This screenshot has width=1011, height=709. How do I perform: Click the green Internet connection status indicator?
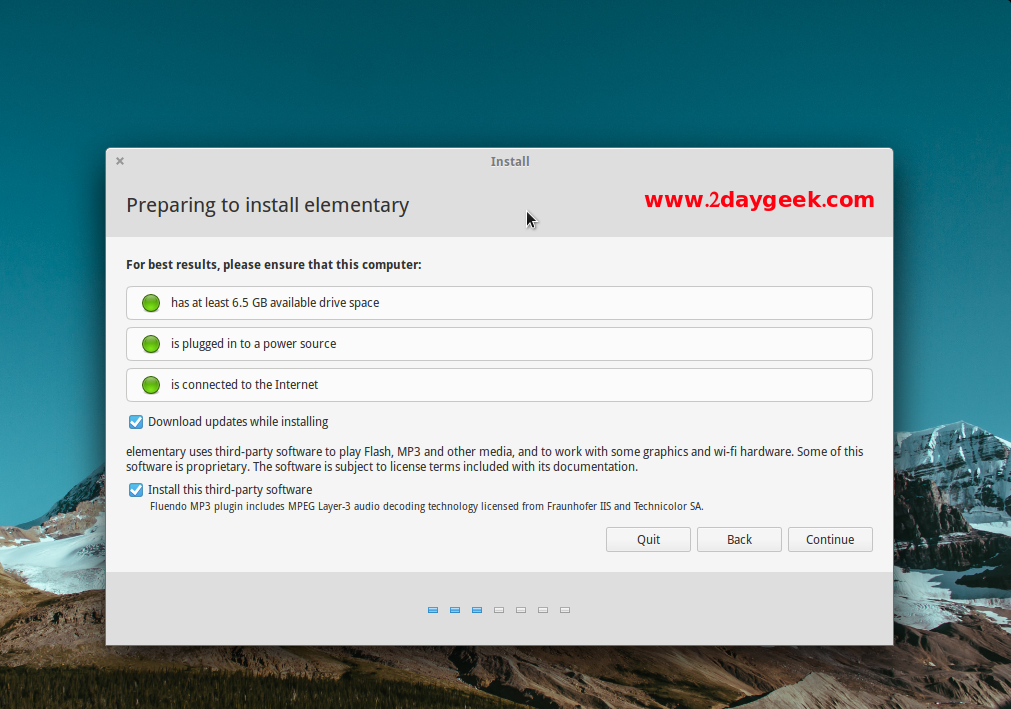tap(151, 385)
